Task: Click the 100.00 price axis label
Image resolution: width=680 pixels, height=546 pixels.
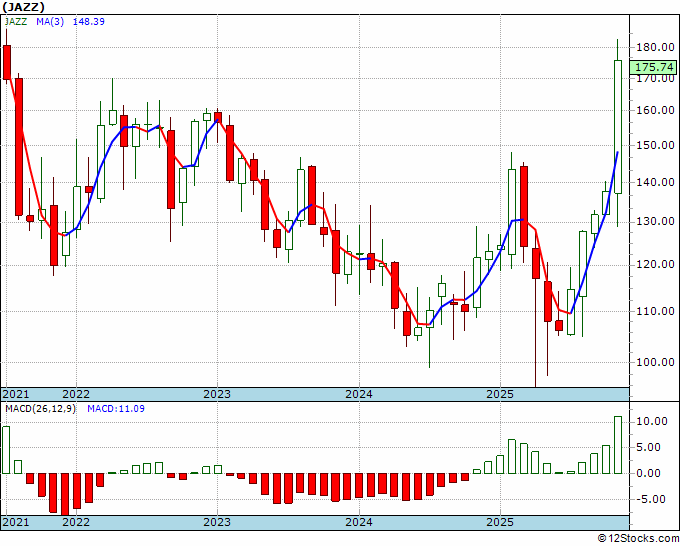Action: tap(655, 362)
